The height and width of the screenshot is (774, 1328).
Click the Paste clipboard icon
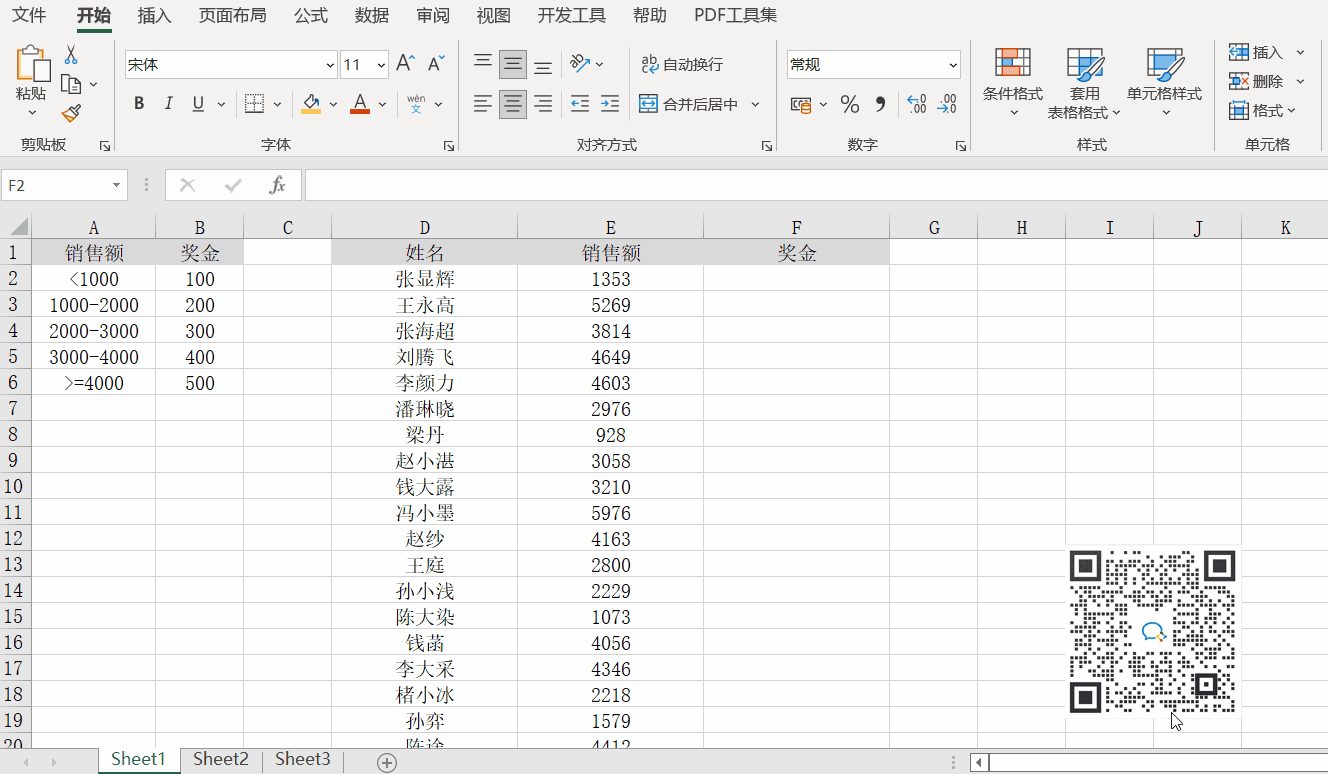(x=32, y=63)
